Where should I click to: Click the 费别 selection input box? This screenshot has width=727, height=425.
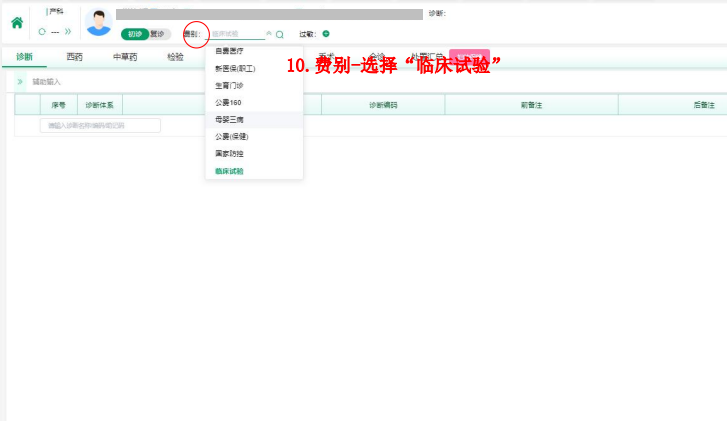(x=236, y=34)
